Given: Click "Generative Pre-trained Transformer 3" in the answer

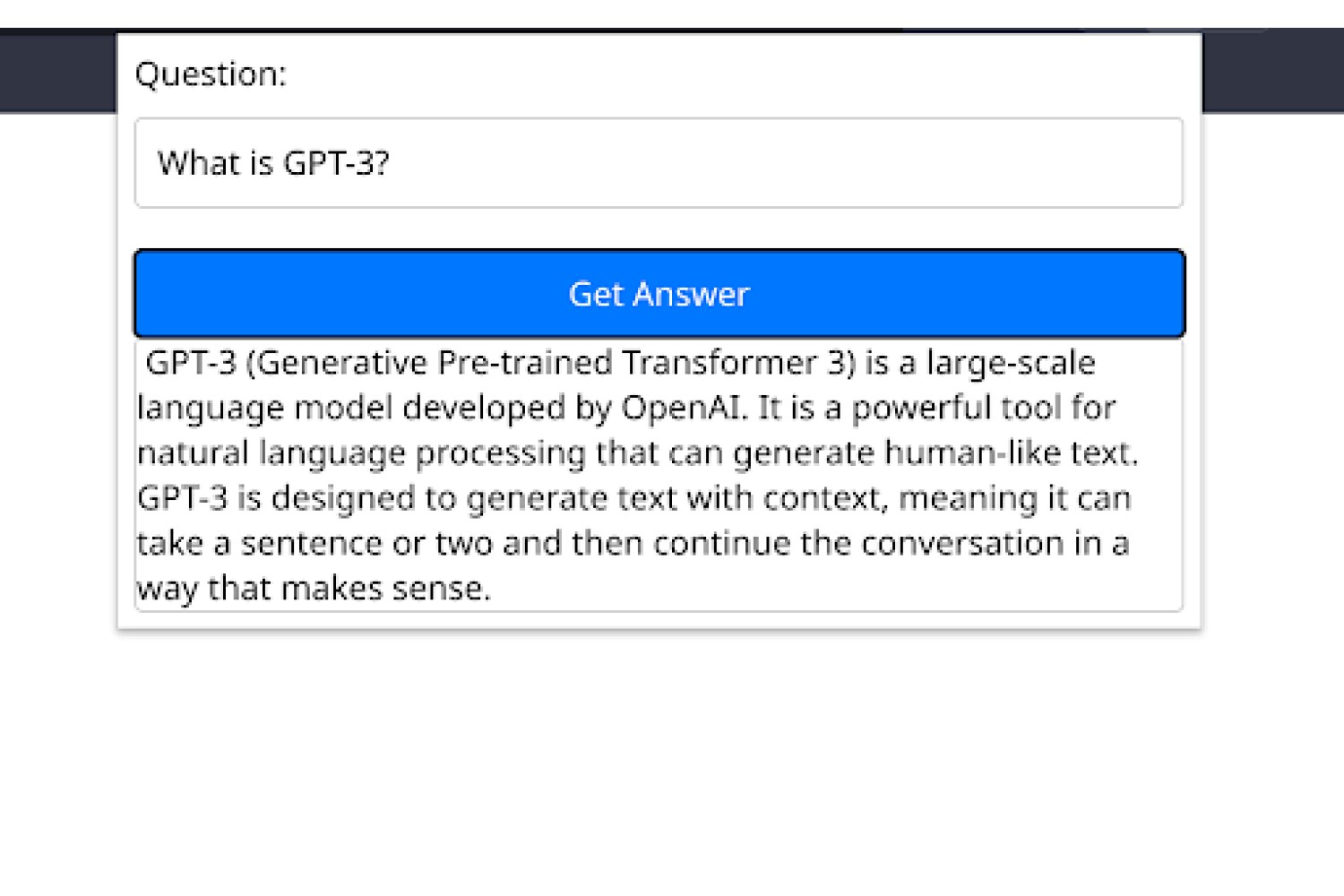Looking at the screenshot, I should 551,363.
